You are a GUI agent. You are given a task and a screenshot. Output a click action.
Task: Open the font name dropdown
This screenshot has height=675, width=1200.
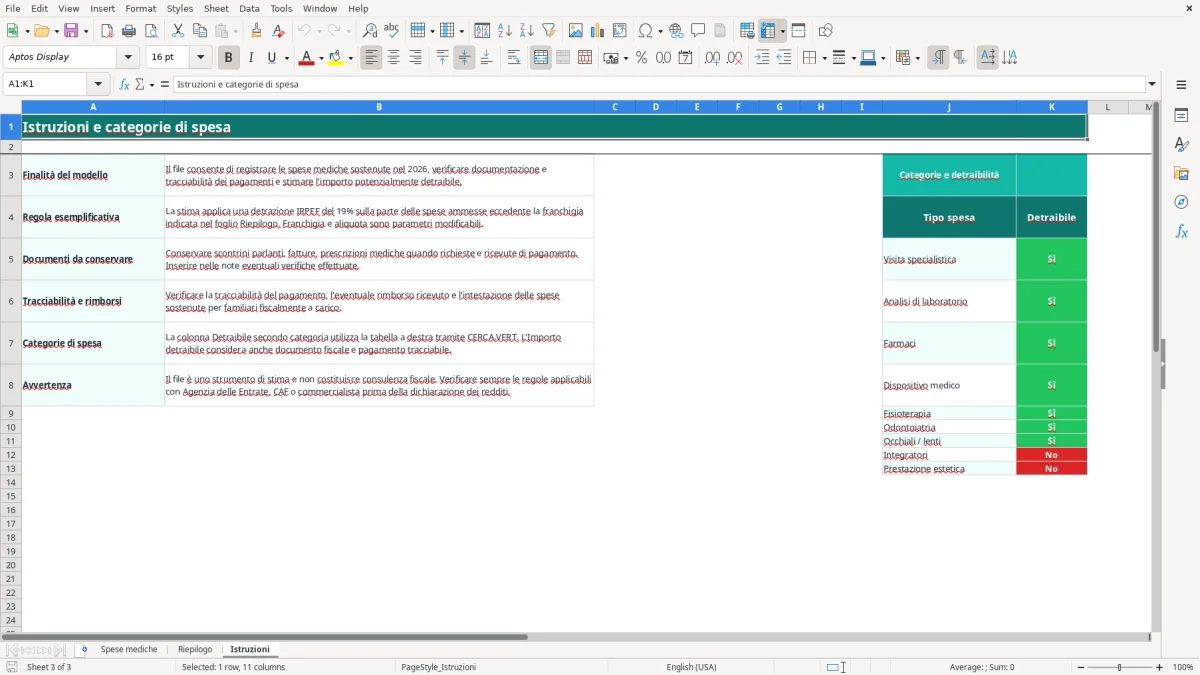pos(128,58)
